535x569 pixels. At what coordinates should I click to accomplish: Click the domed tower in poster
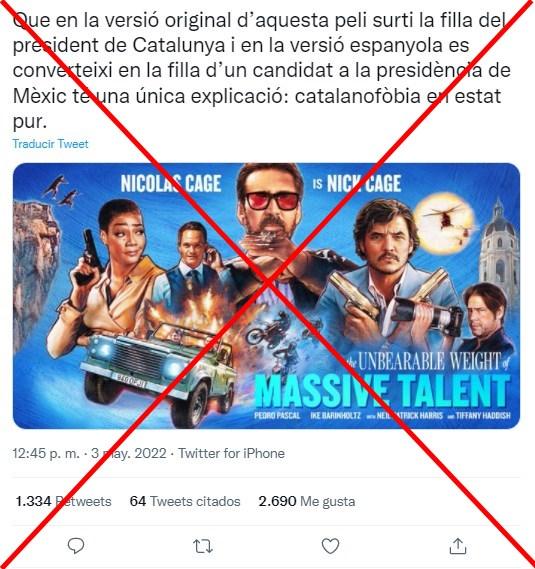[x=498, y=247]
